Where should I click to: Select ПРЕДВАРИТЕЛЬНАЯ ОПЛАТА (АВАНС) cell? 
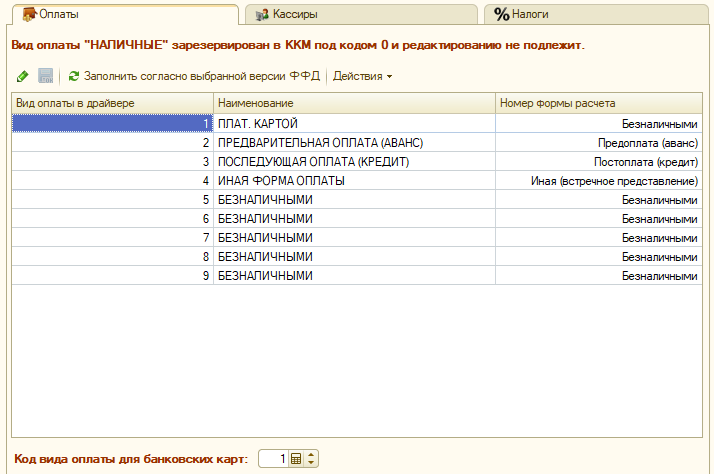(x=354, y=143)
